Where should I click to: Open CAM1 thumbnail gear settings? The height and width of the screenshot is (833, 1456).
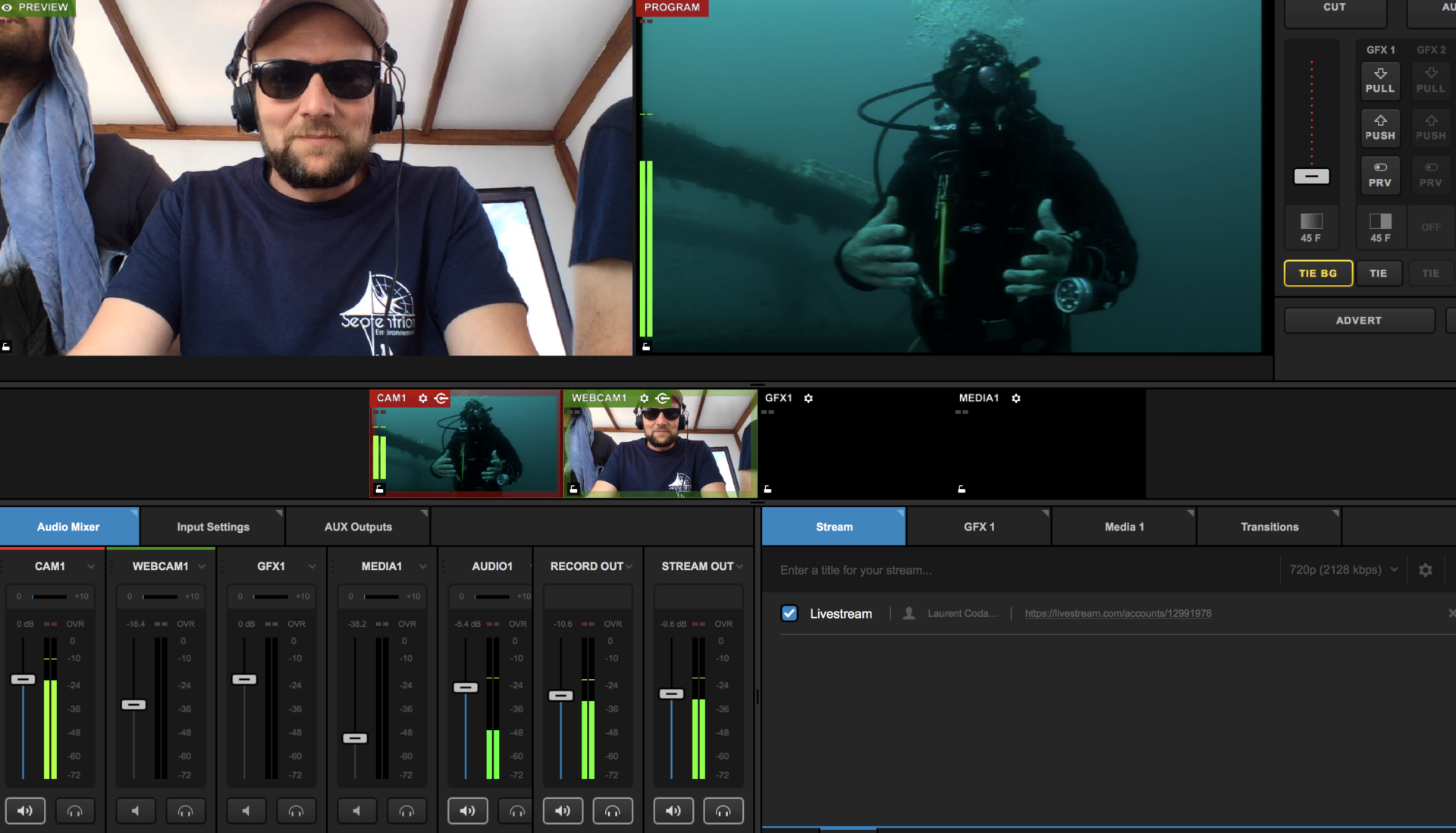[x=423, y=398]
